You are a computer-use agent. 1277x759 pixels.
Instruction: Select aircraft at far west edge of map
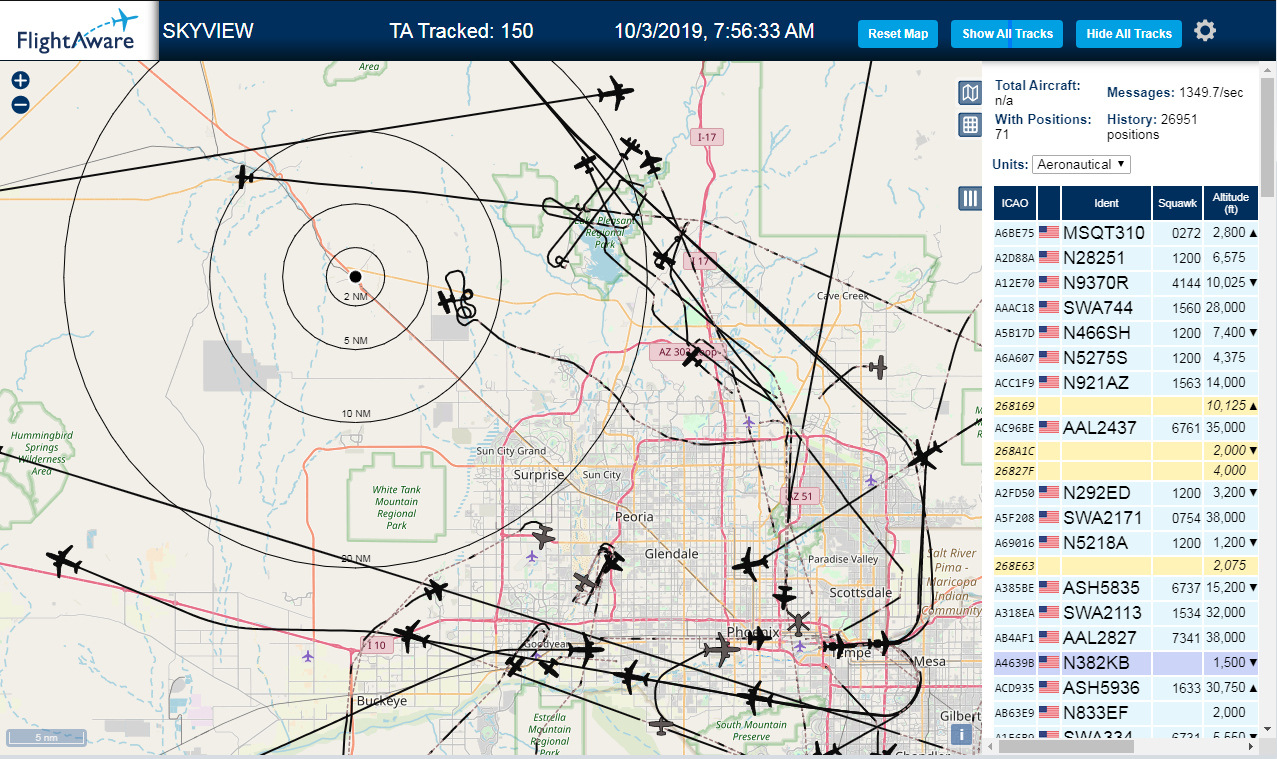pos(64,561)
